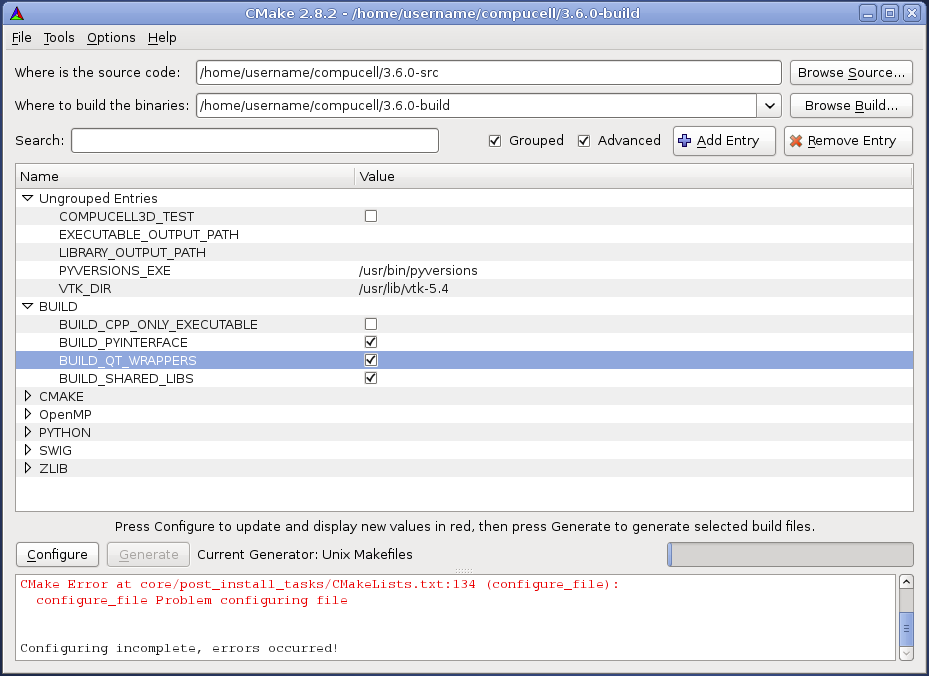Toggle the Grouped checkbox
The image size is (929, 676).
[495, 141]
